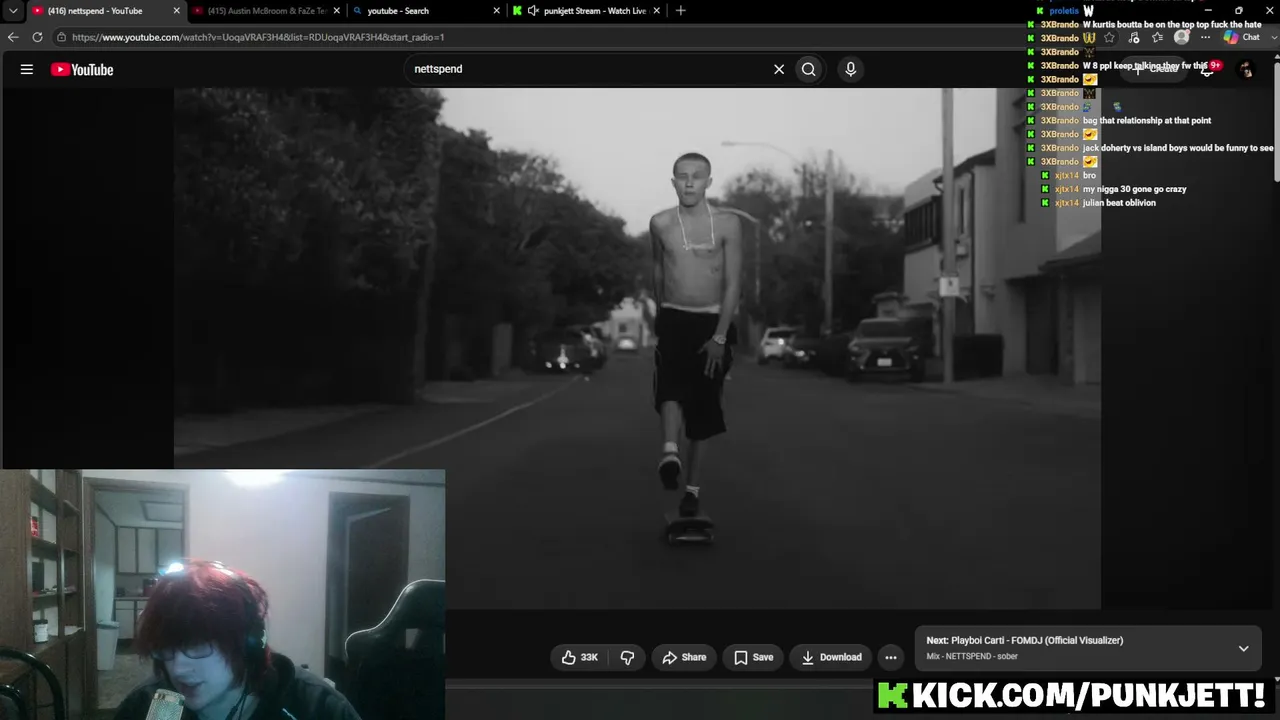The height and width of the screenshot is (720, 1280).
Task: Open the media control music icon
Action: pyautogui.click(x=1133, y=37)
